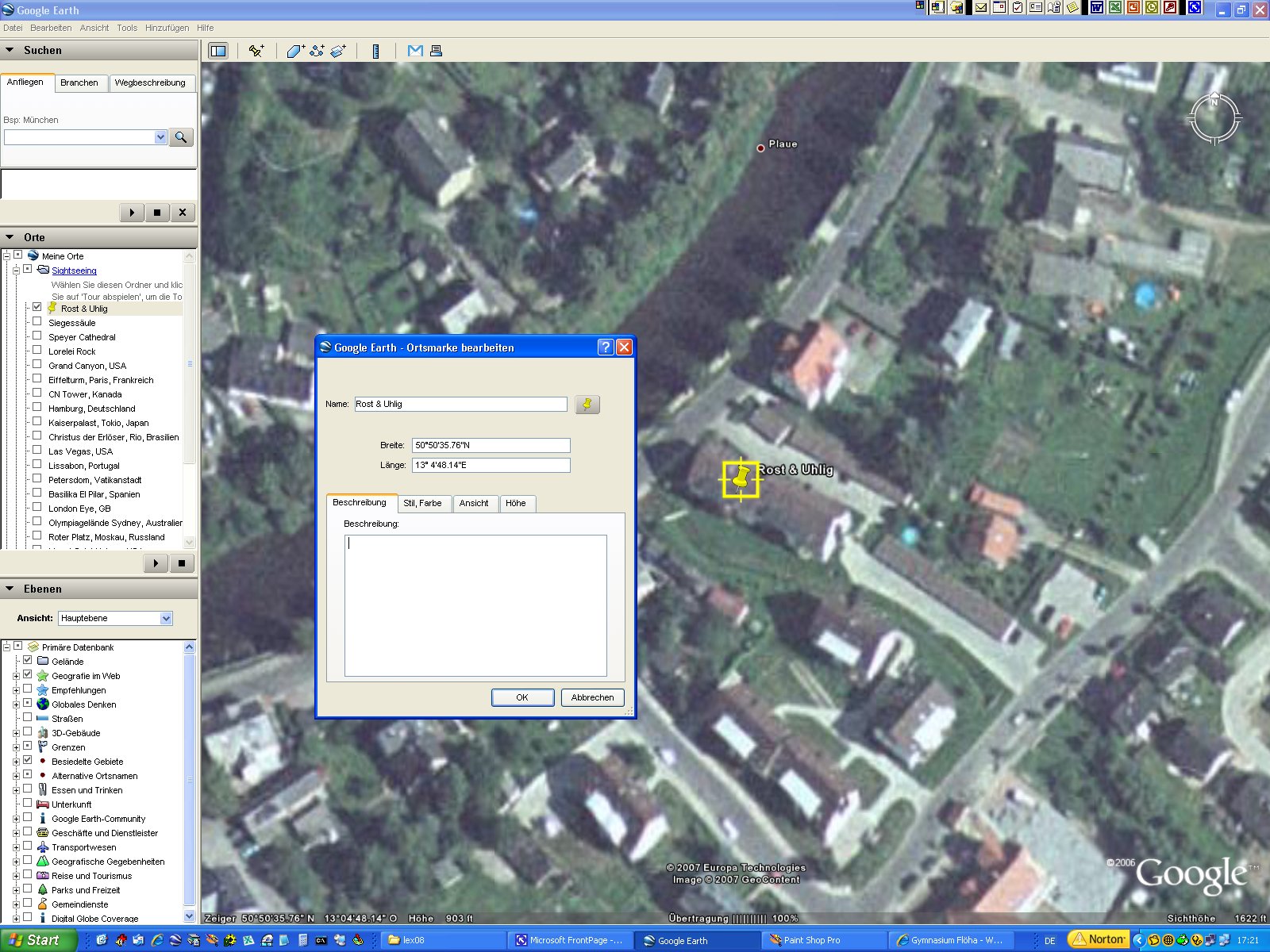Click inside the Beschreibung text area
The image size is (1270, 952).
(475, 605)
